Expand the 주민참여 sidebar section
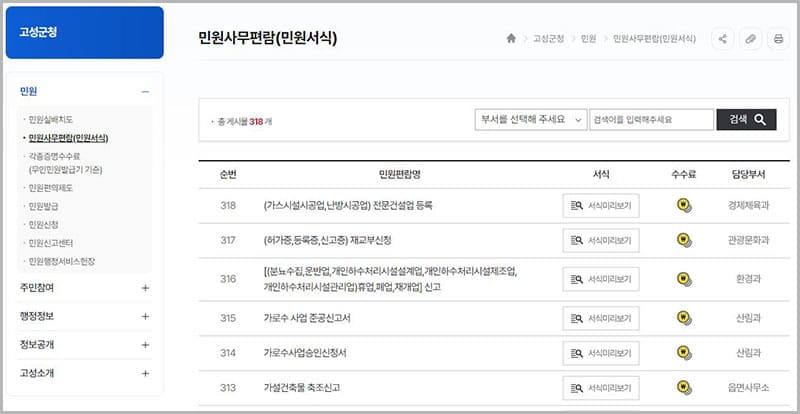Image resolution: width=800 pixels, height=414 pixels. pos(145,288)
